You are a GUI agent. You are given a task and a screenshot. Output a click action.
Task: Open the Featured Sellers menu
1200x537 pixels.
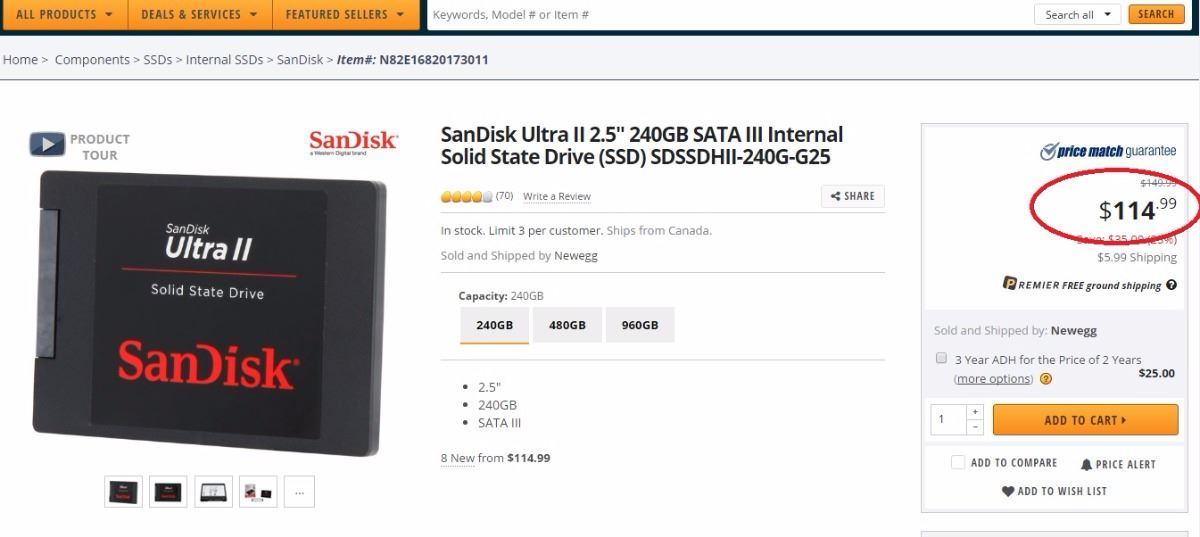click(345, 14)
